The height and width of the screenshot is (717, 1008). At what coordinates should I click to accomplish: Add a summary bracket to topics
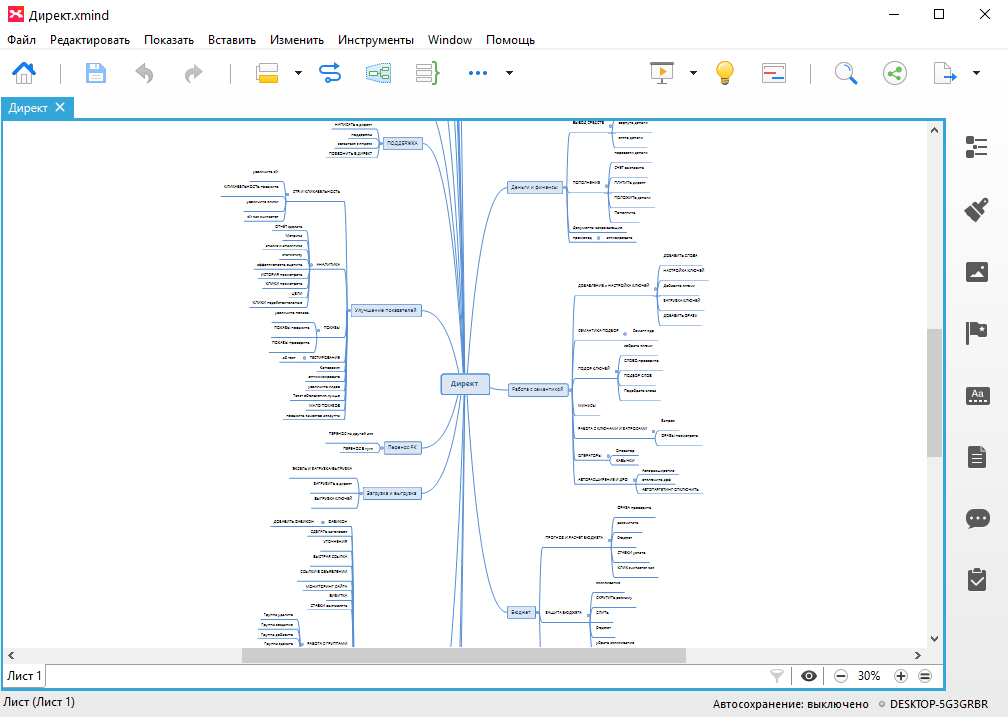click(428, 73)
